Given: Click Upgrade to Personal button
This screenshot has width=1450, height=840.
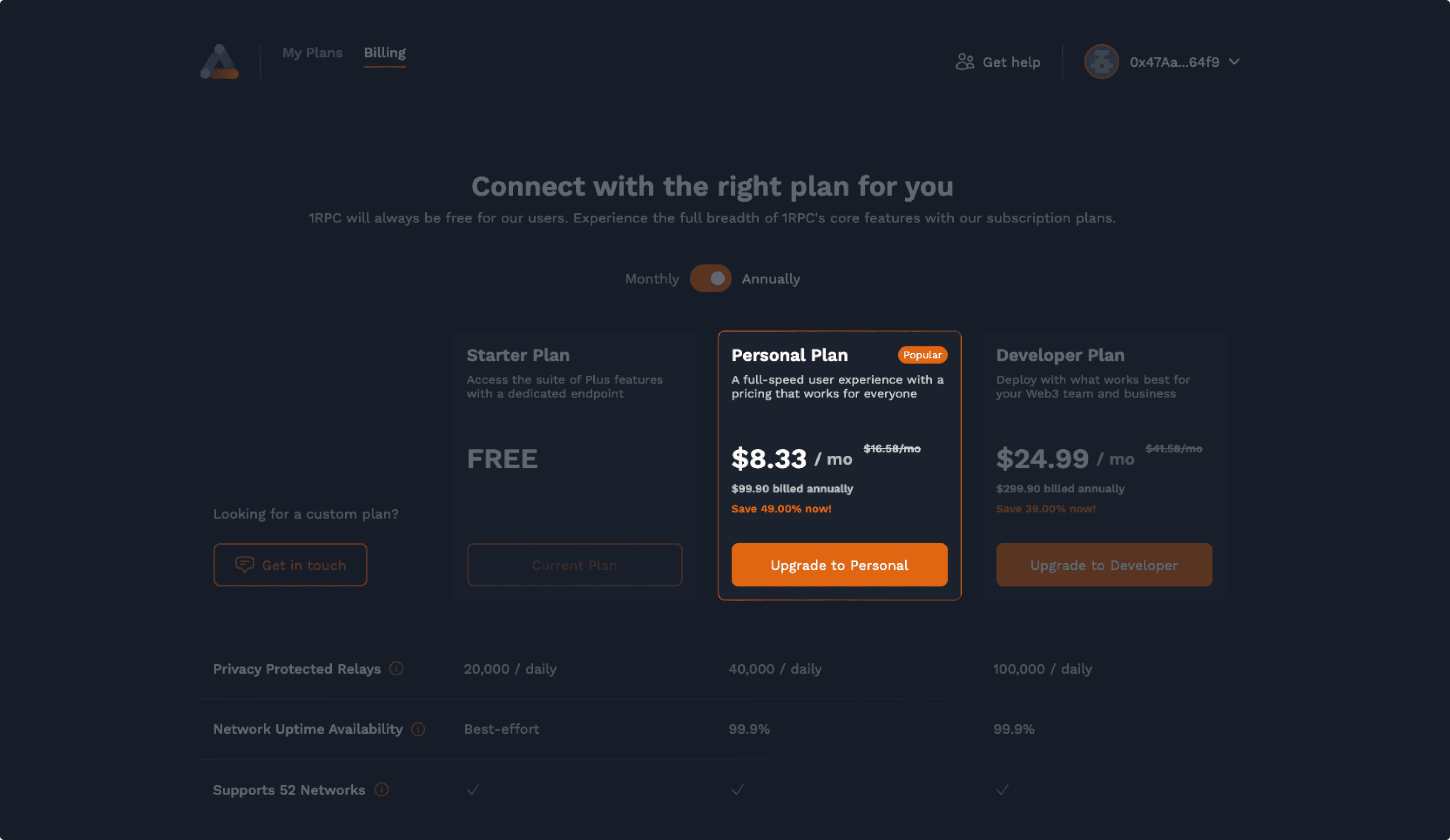Looking at the screenshot, I should (x=839, y=565).
